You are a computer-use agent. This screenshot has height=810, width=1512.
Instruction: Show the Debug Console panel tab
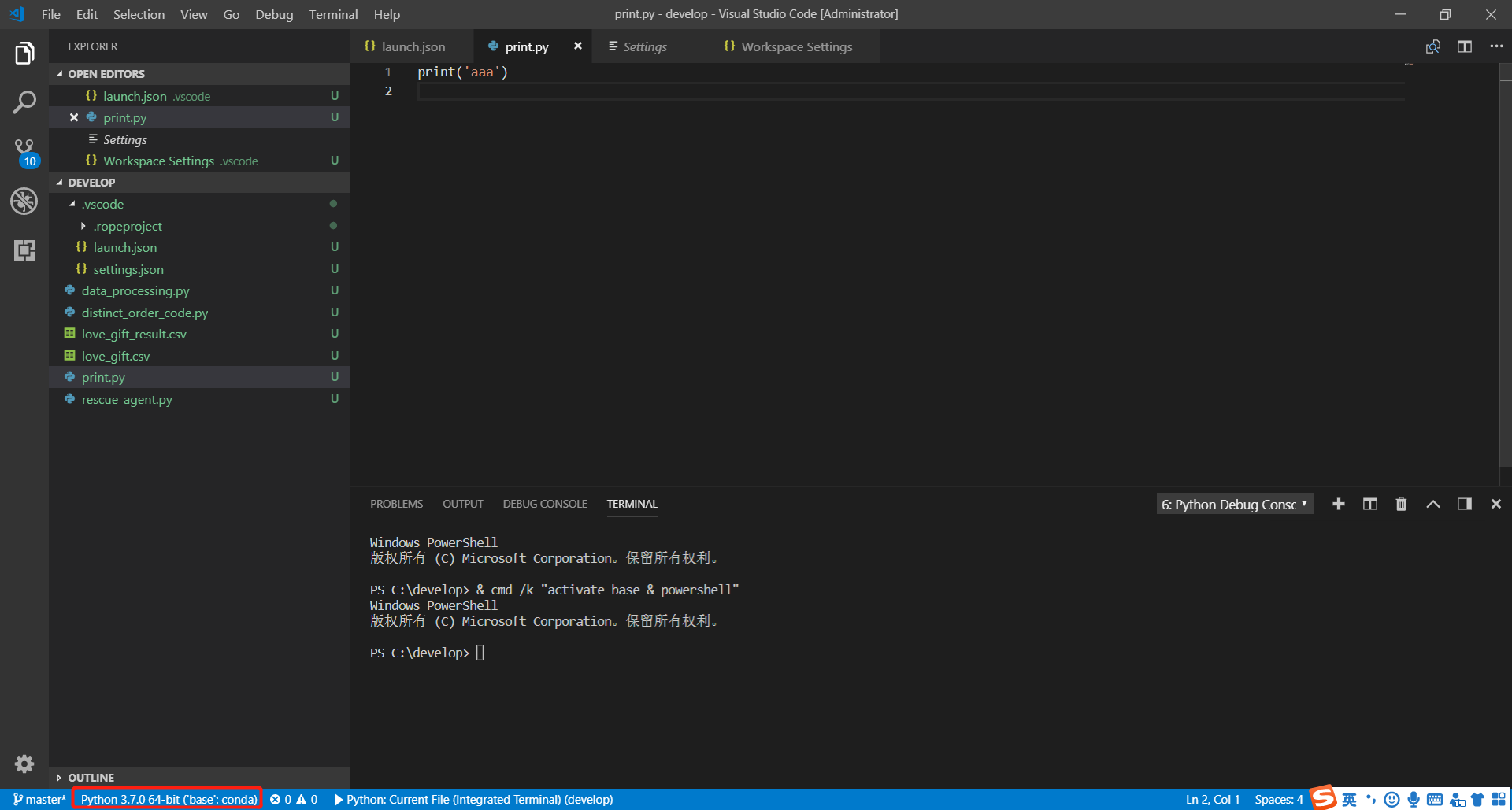pyautogui.click(x=545, y=504)
